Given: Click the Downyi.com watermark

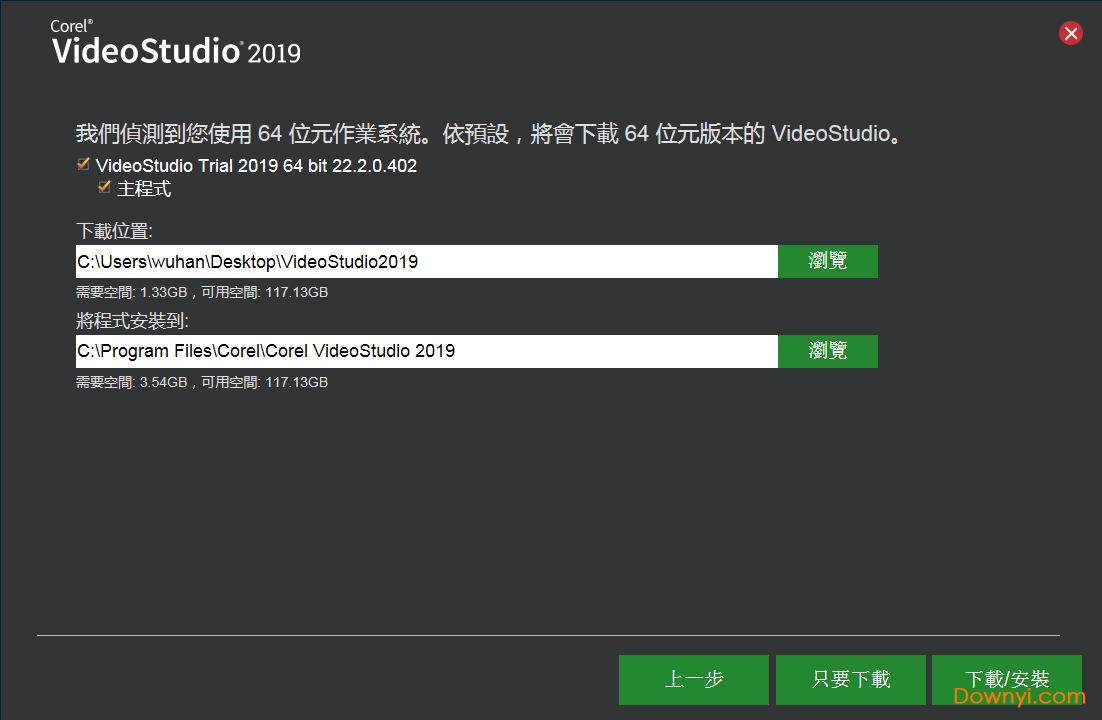Looking at the screenshot, I should tap(1019, 698).
